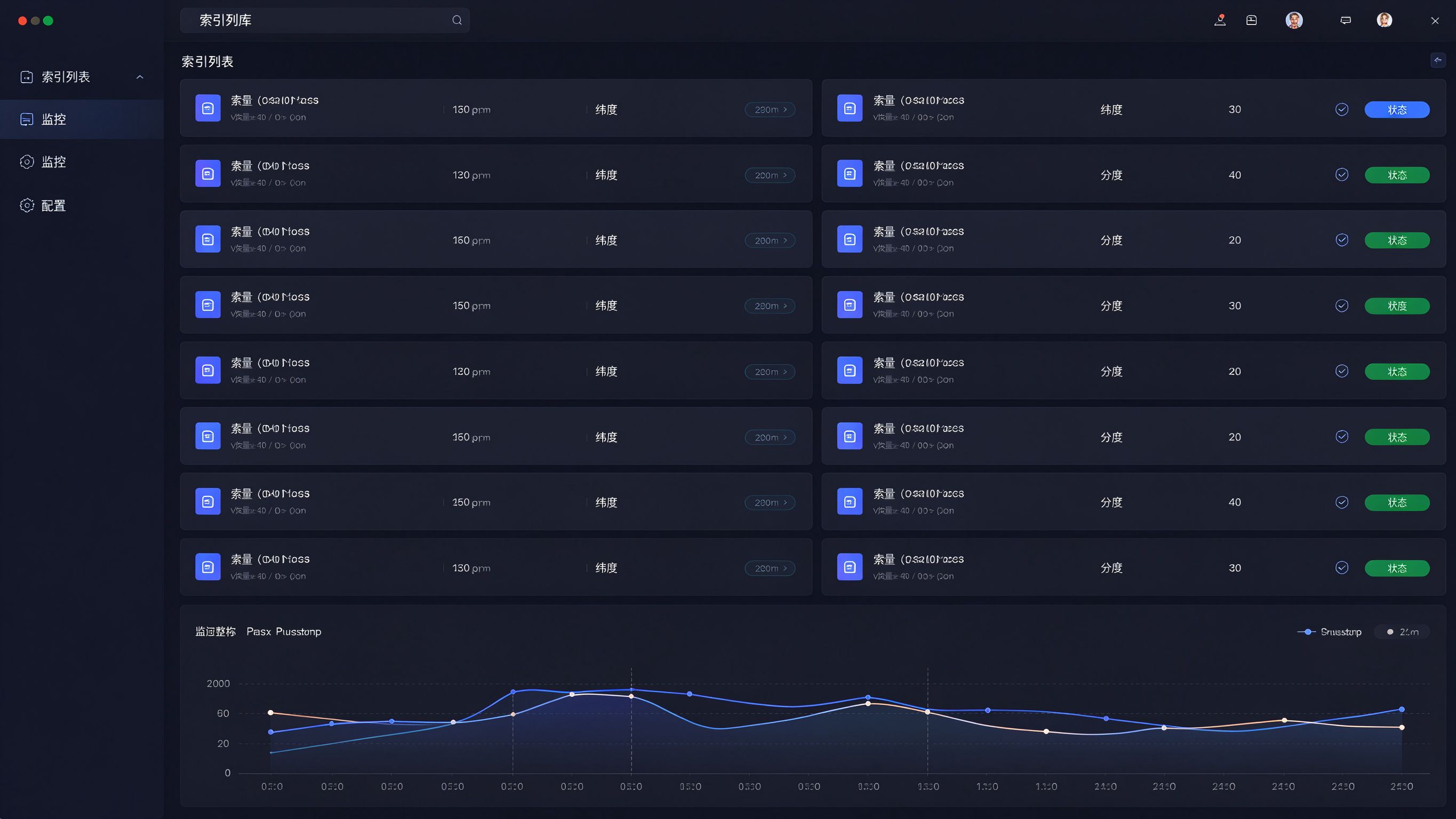Image resolution: width=1456 pixels, height=819 pixels.
Task: Open the user icon with red notification dot
Action: (1220, 20)
